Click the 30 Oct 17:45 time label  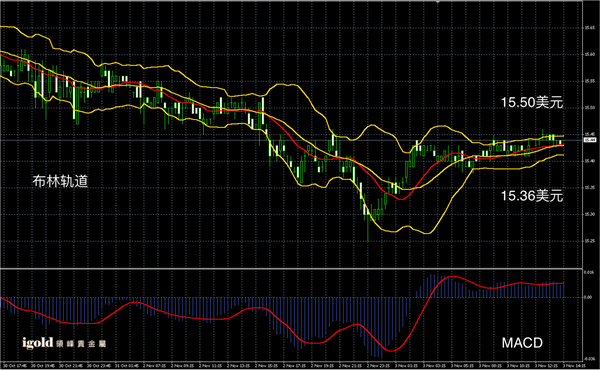click(15, 366)
